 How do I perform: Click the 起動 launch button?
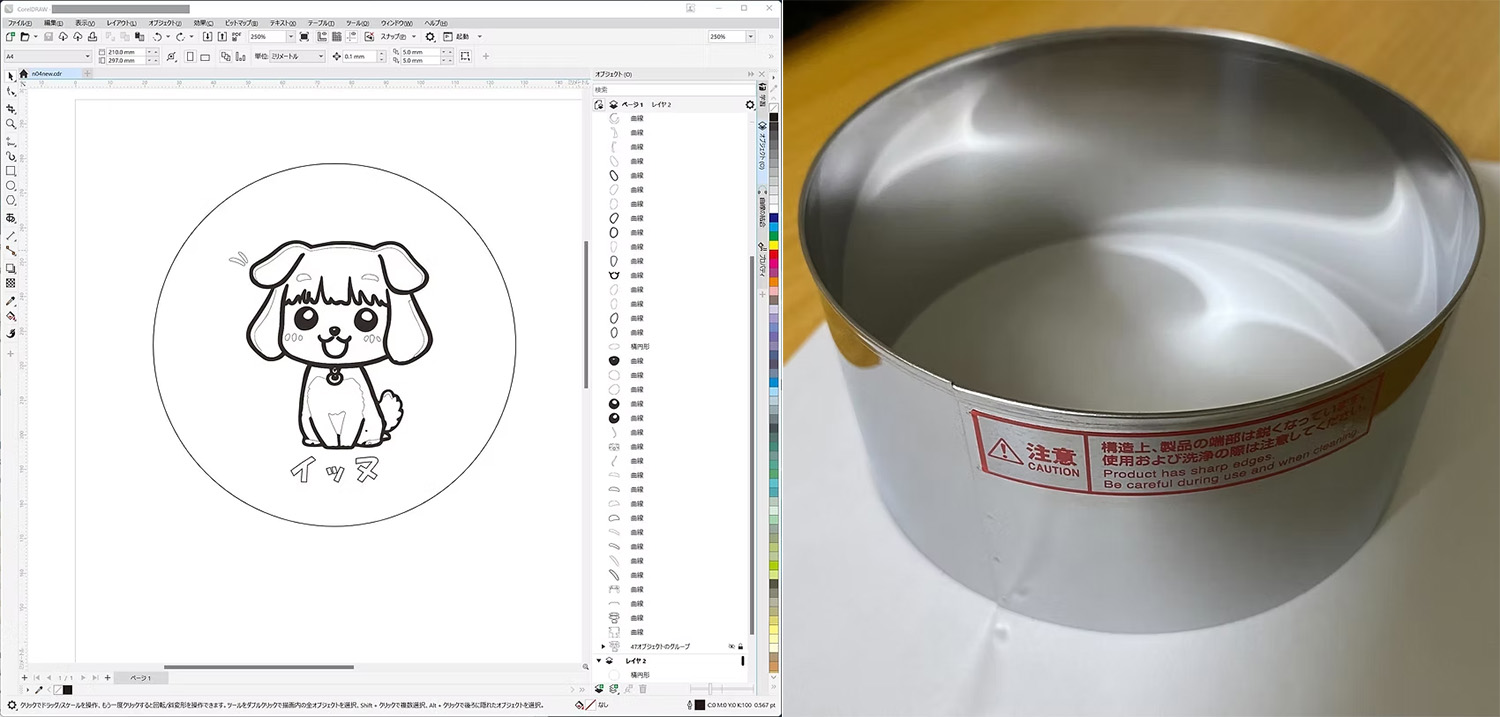tap(462, 37)
